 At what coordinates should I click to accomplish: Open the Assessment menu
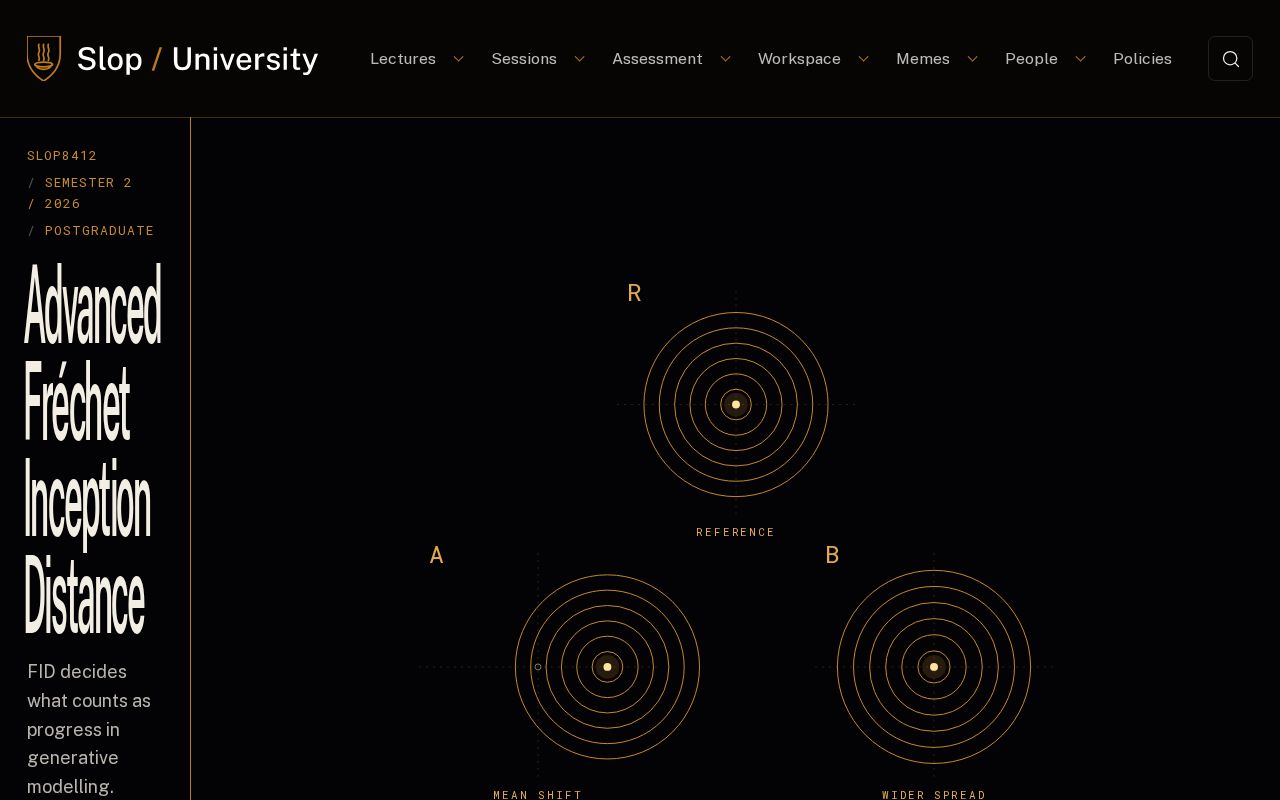pyautogui.click(x=657, y=59)
